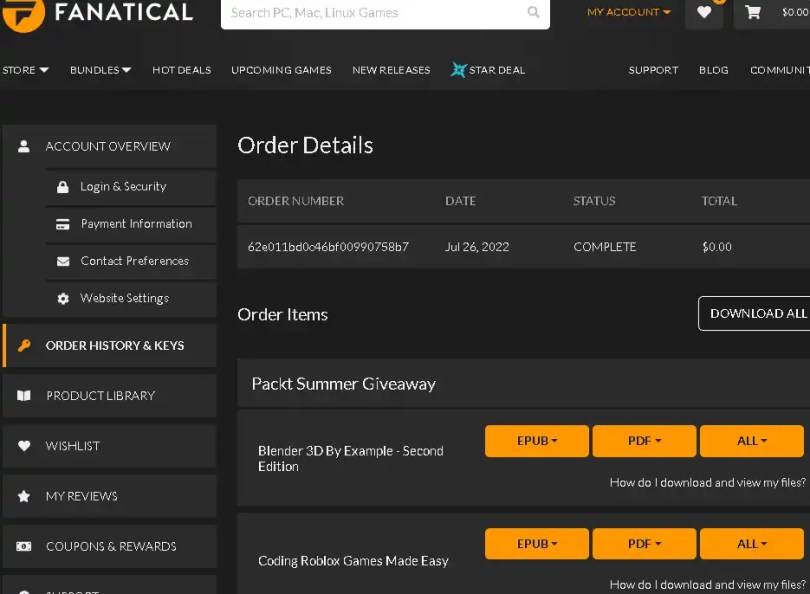
Task: Open EPUB dropdown for Coding Roblox Games
Action: pos(537,543)
